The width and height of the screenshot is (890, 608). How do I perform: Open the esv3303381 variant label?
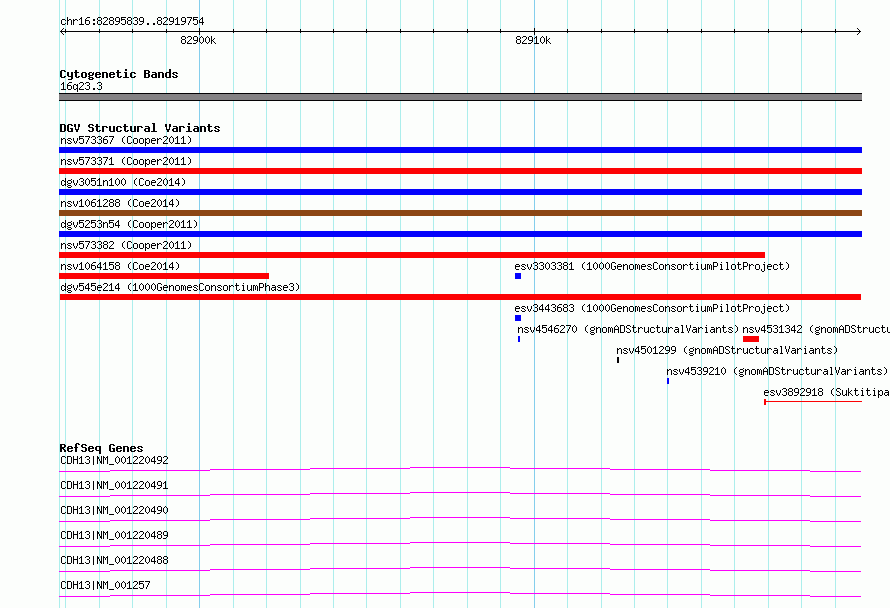[x=652, y=266]
